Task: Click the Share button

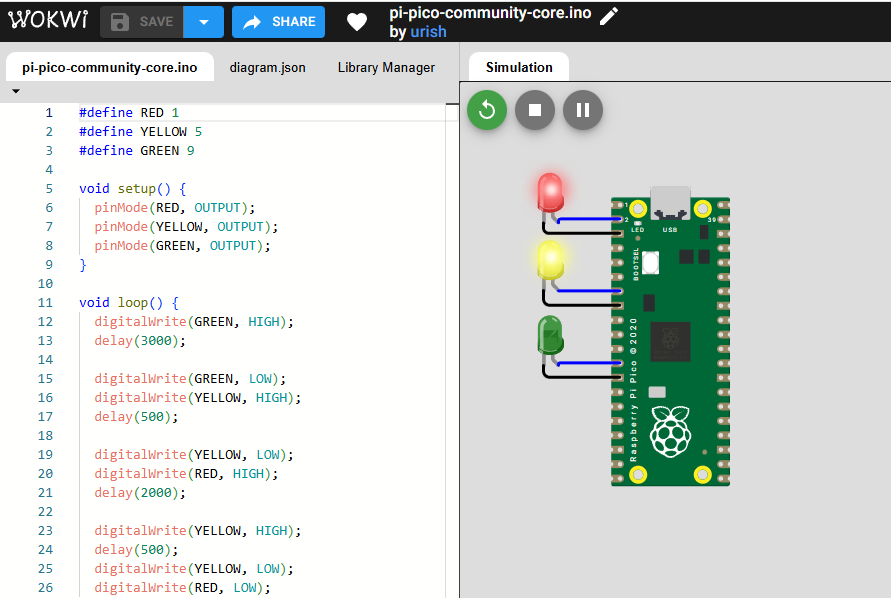Action: 278,22
